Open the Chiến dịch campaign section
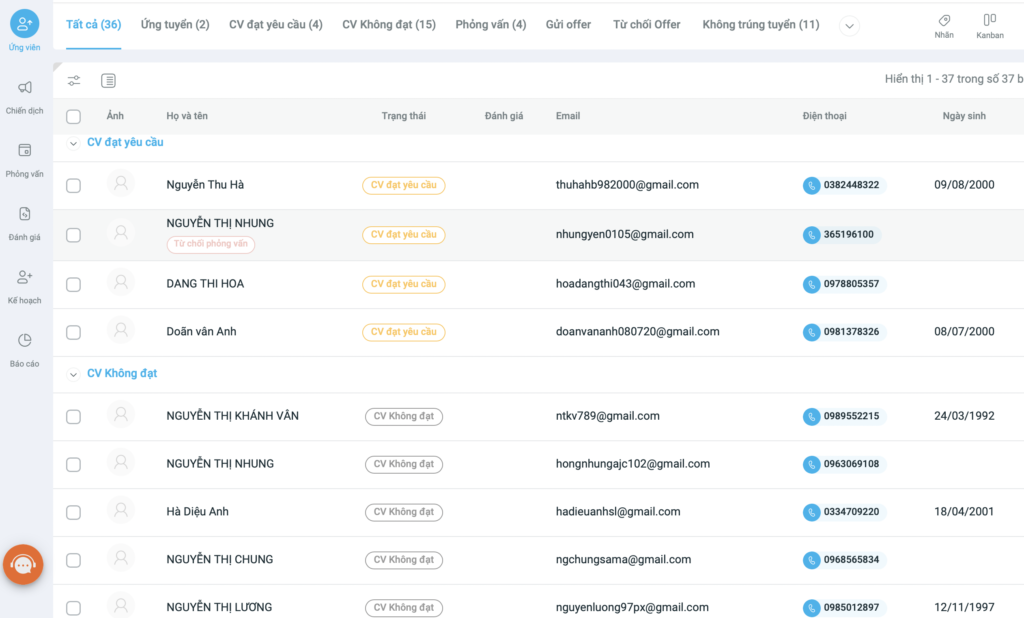Screen dimensions: 1024x618 [25, 97]
